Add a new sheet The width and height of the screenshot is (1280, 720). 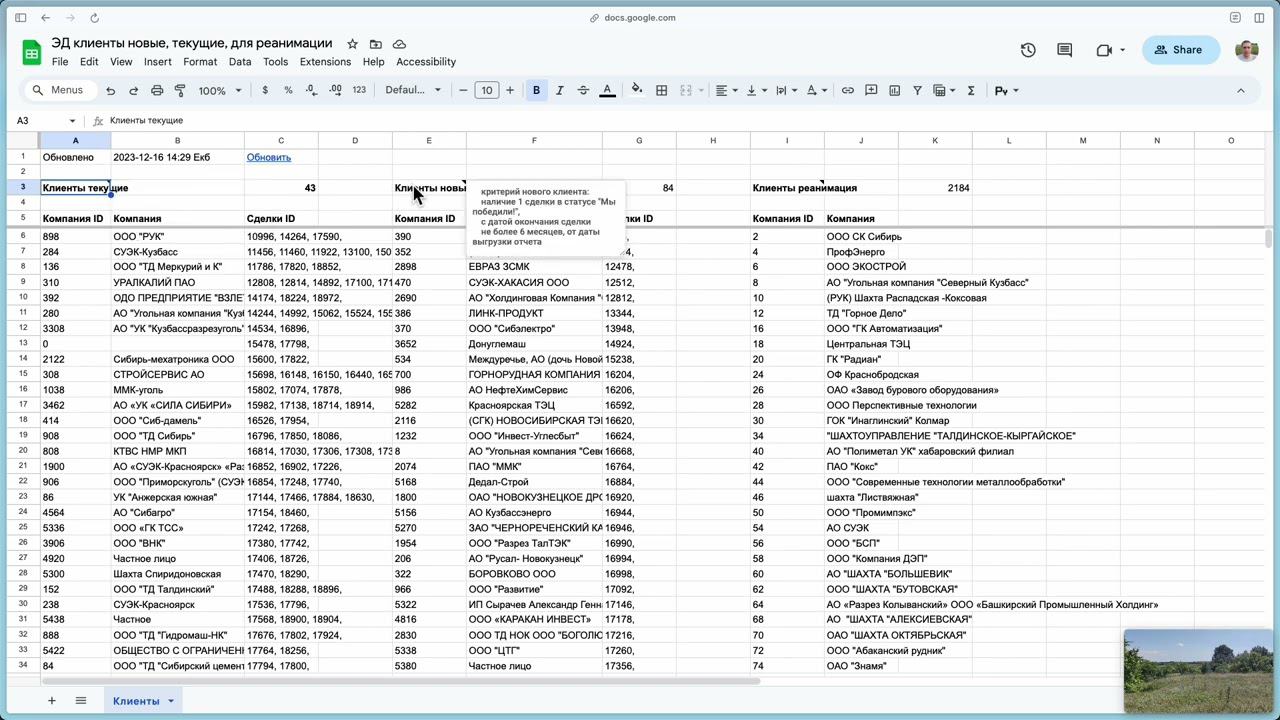pyautogui.click(x=51, y=701)
